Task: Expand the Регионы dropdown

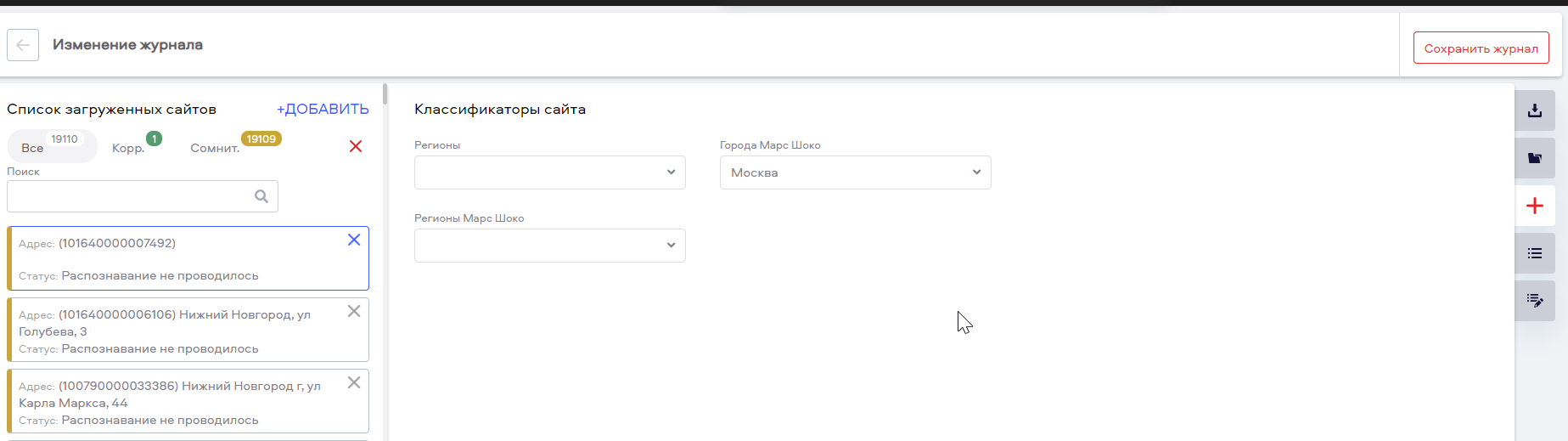Action: [550, 172]
